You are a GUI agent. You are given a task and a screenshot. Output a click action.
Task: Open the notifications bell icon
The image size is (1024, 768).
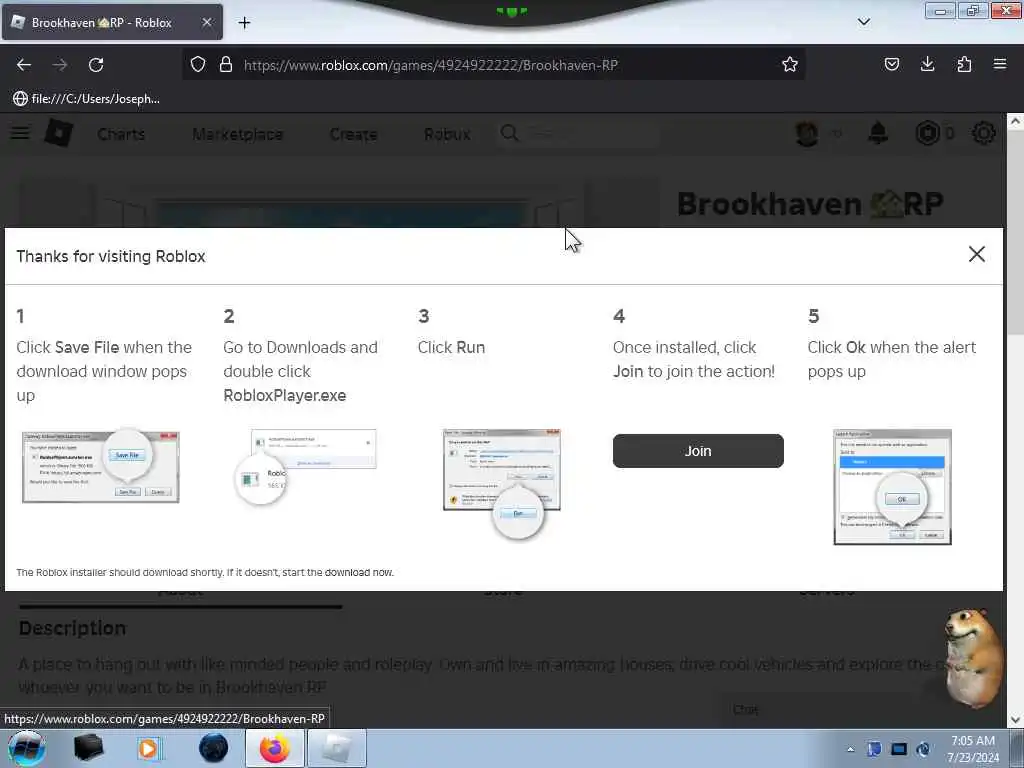(878, 133)
